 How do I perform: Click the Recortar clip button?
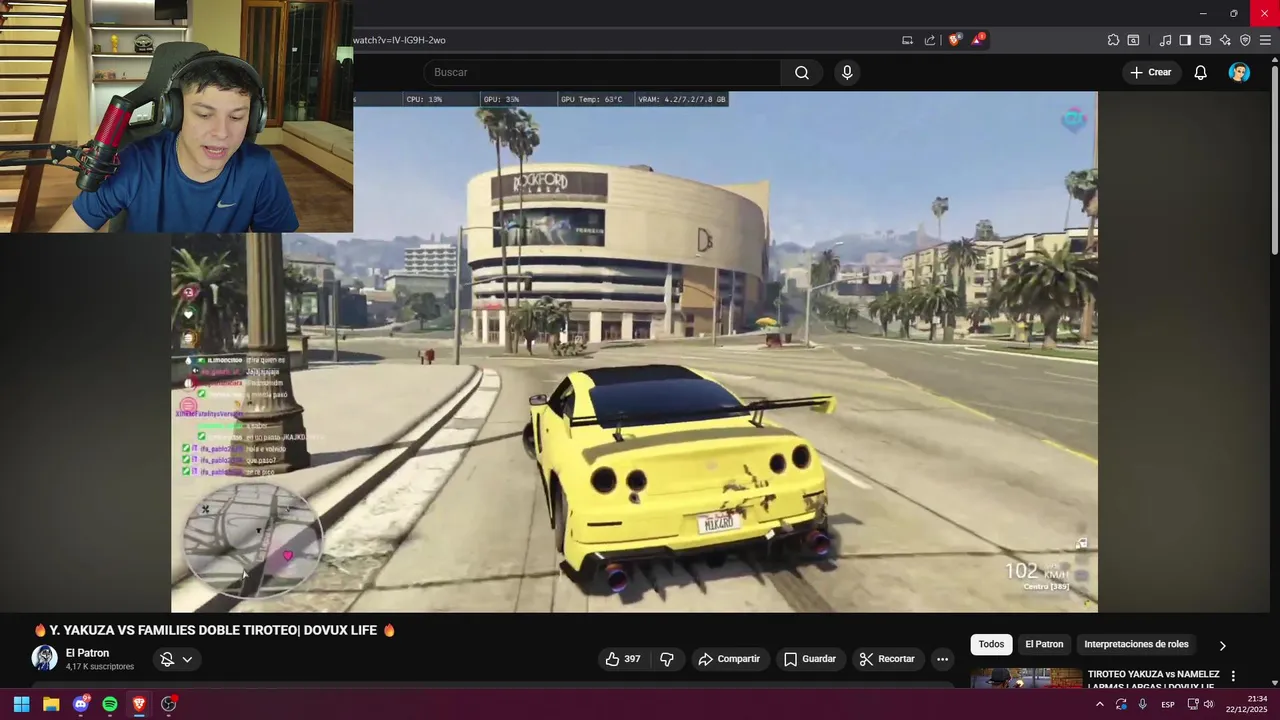pos(888,659)
